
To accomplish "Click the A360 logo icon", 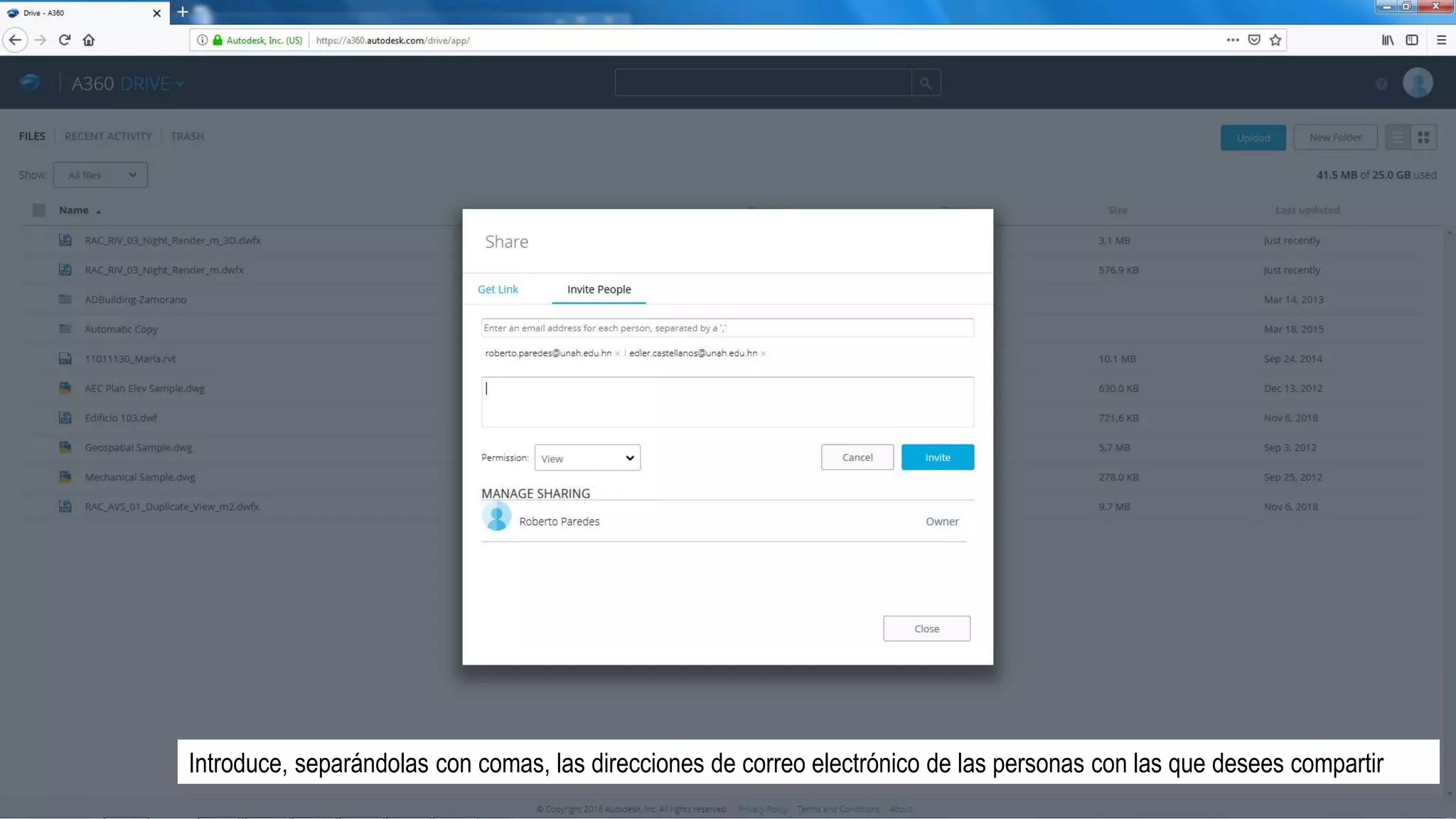I will pos(30,82).
